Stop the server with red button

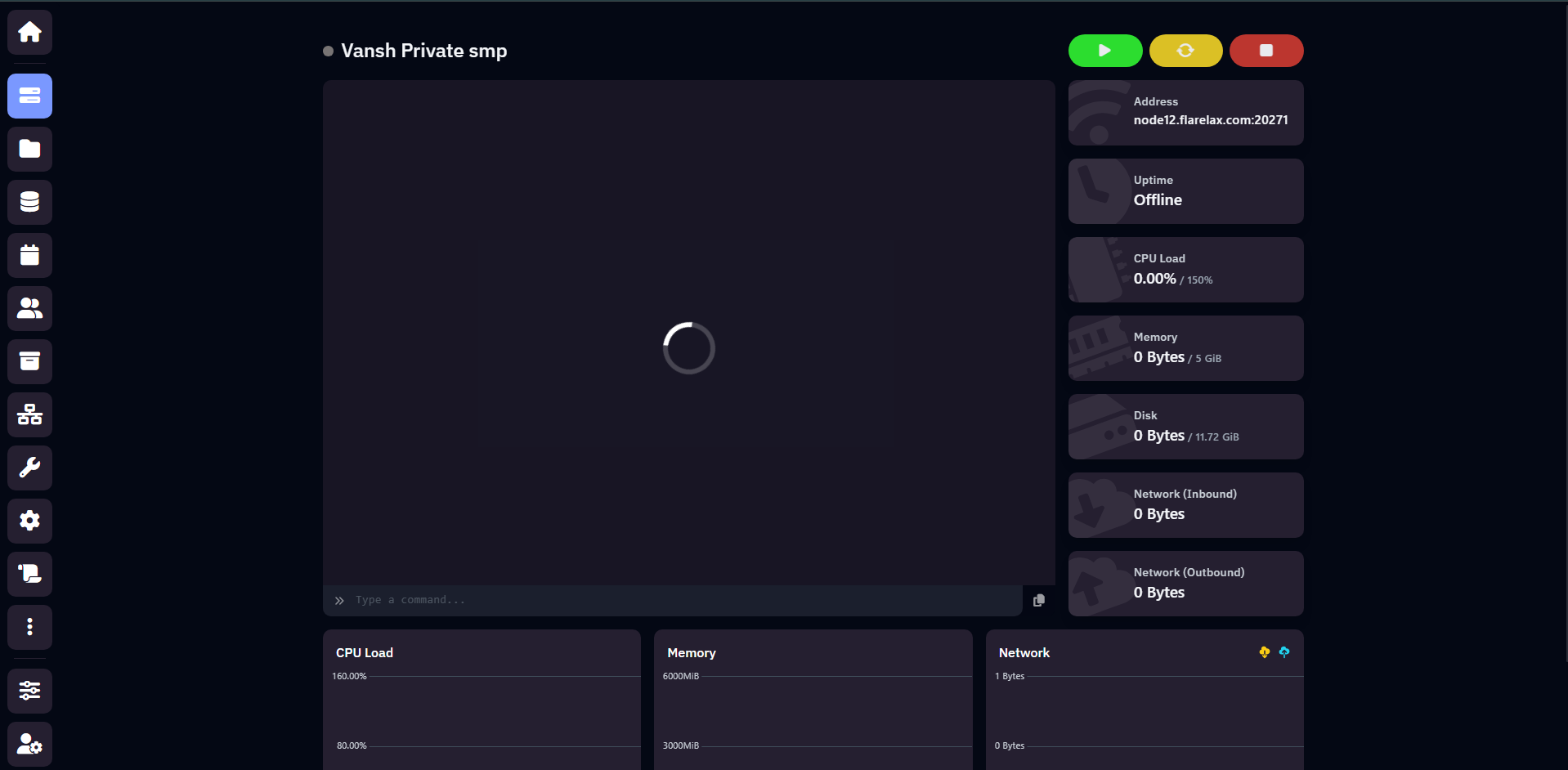tap(1266, 51)
